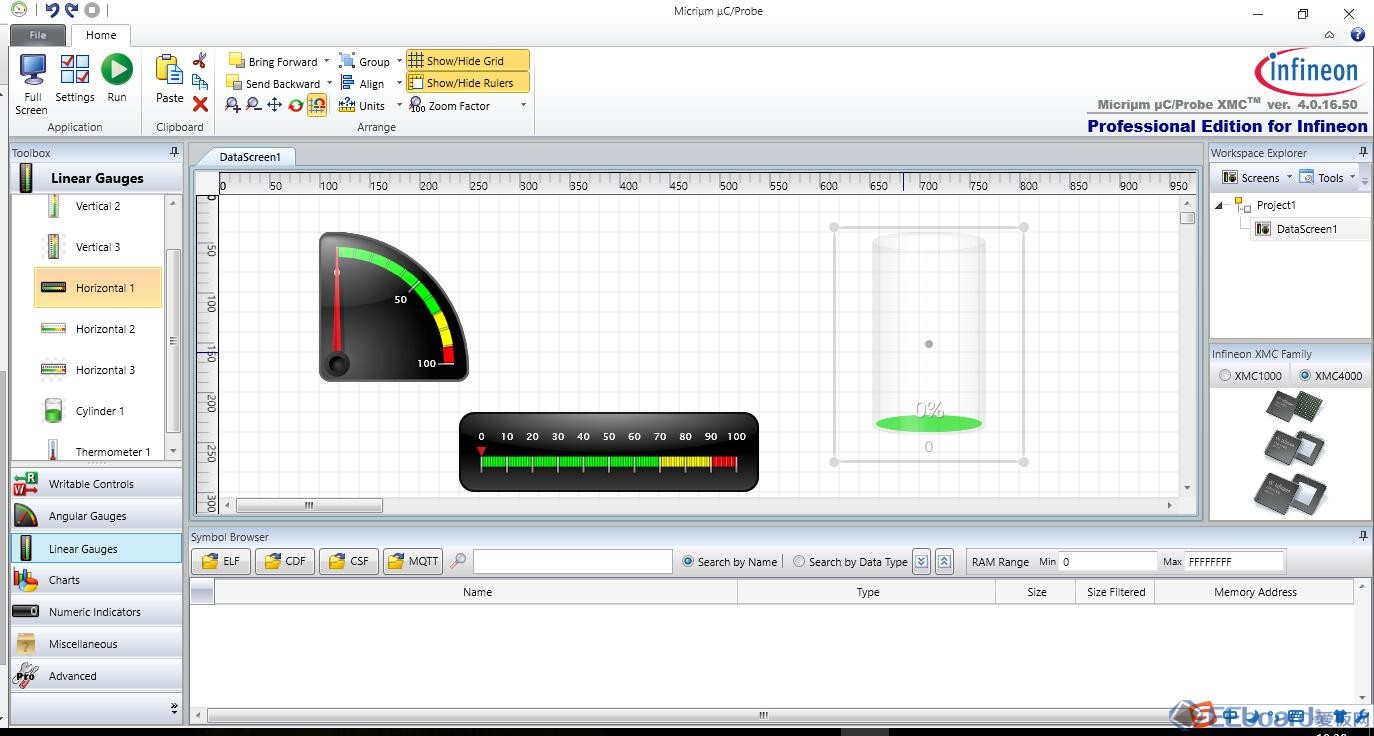The image size is (1374, 736).
Task: Collapse the ribbon with the caret icon
Action: click(1329, 34)
